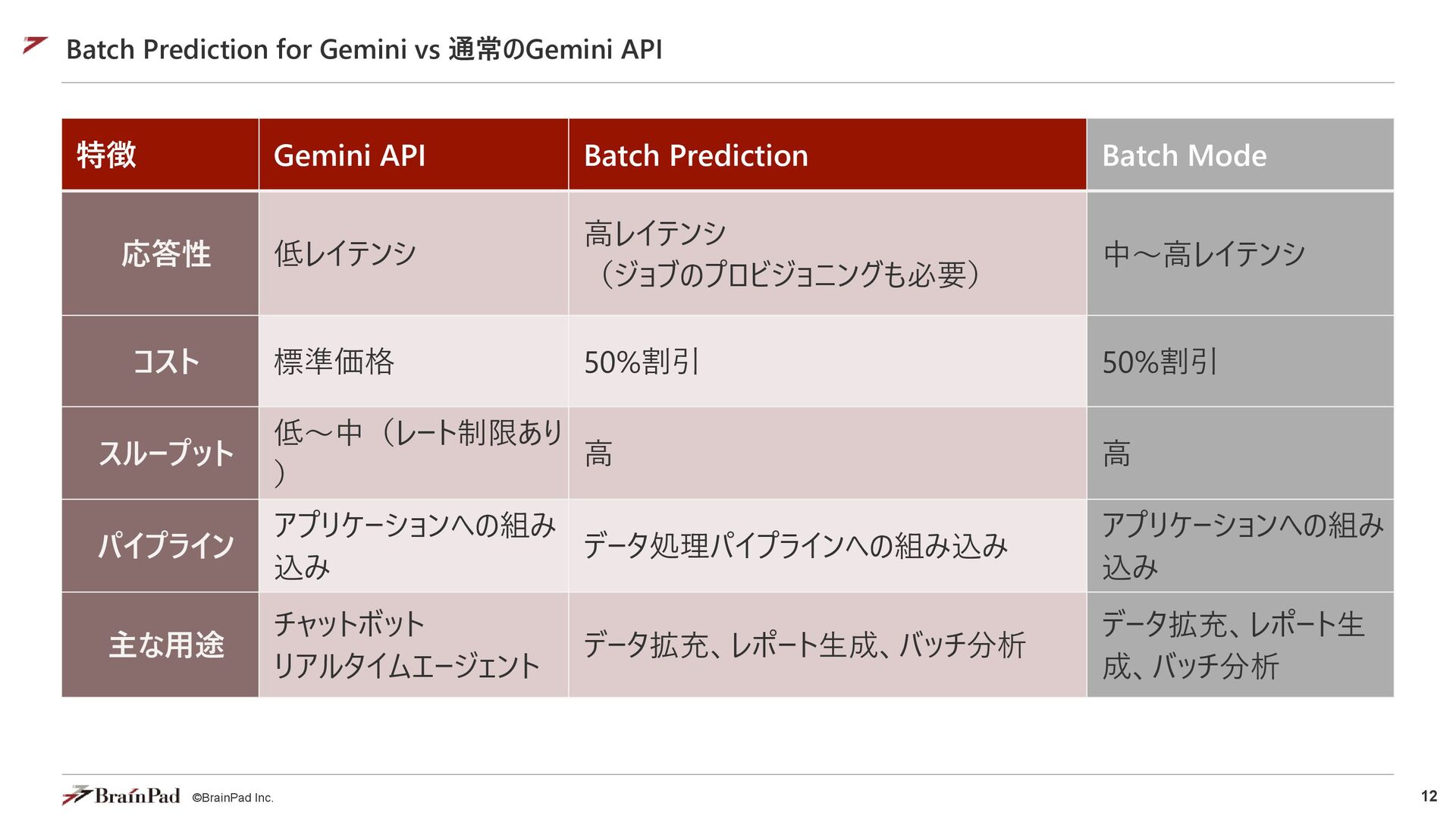The image size is (1456, 819).
Task: Click the 応答性 row label
Action: pos(160,253)
